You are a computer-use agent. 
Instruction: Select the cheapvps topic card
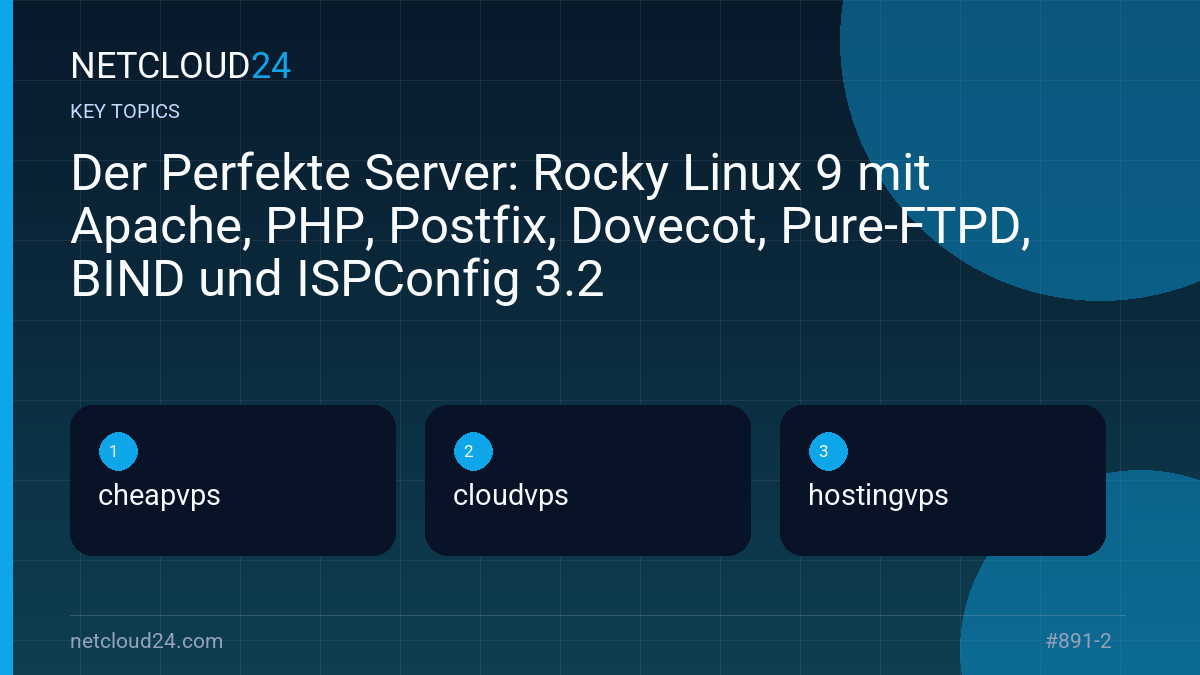click(233, 480)
